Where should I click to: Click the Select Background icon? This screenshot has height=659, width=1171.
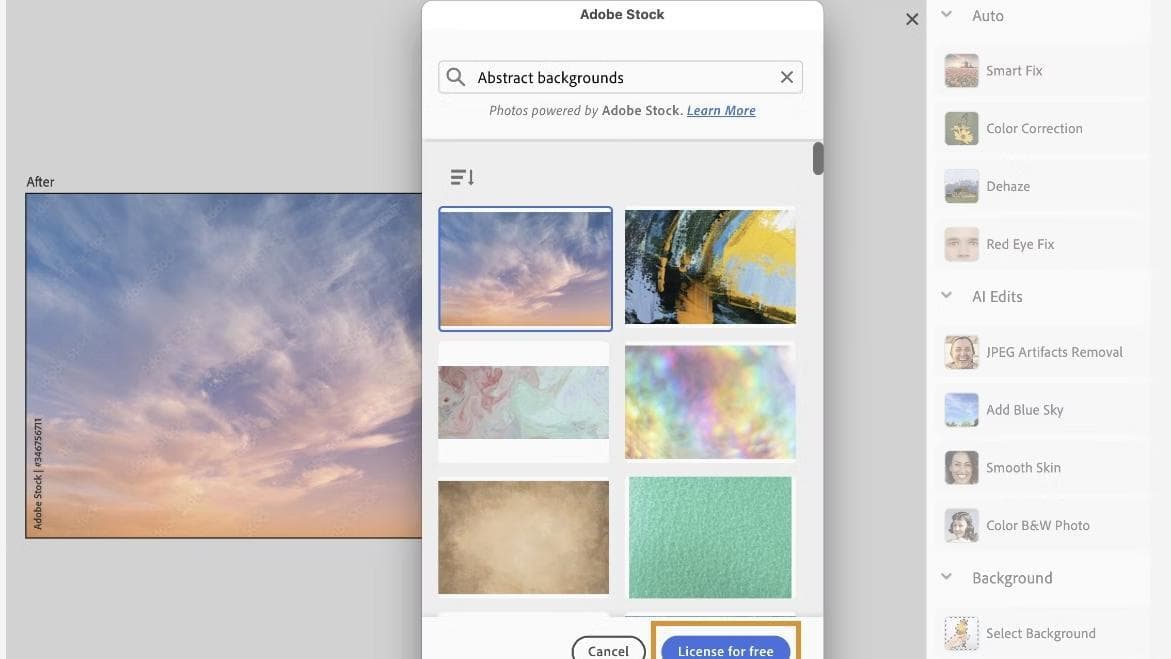961,633
